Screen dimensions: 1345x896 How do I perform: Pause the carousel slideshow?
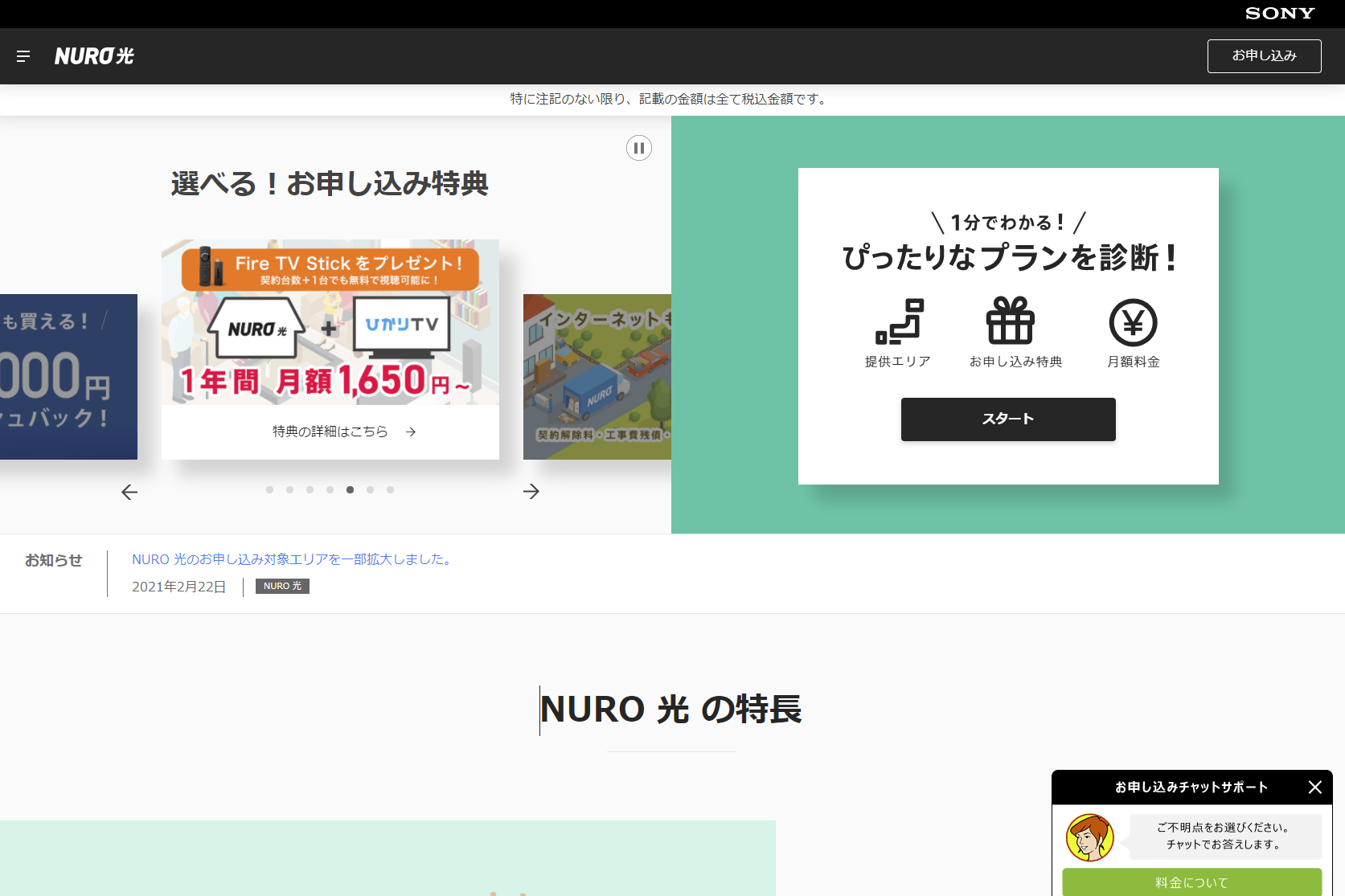point(639,148)
